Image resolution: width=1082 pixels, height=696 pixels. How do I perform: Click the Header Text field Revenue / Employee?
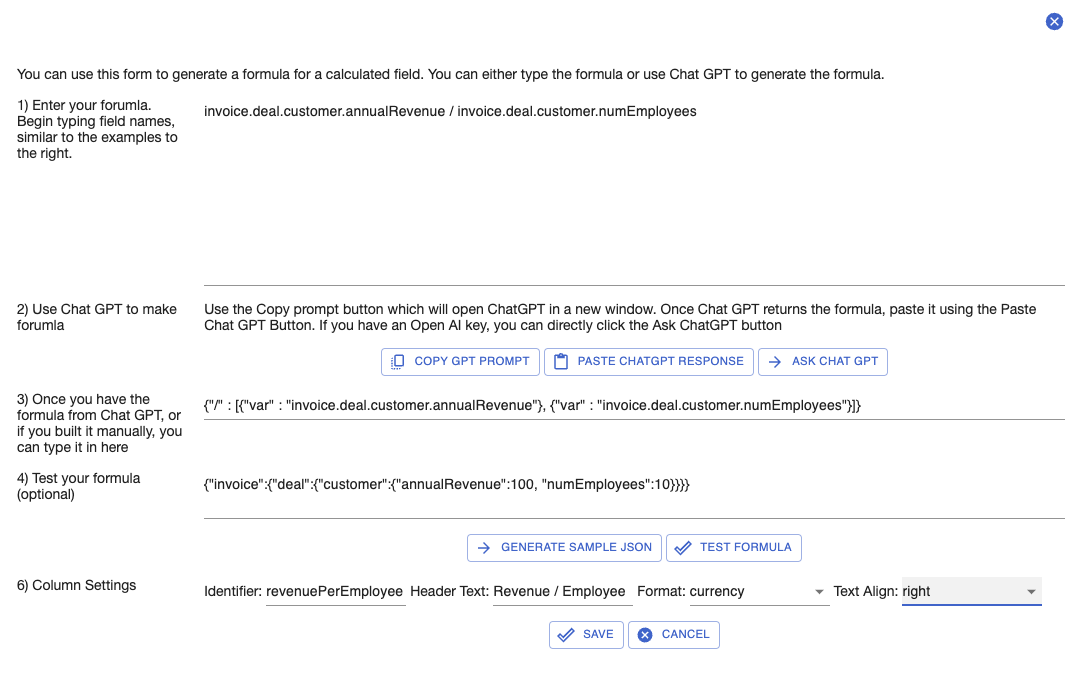(562, 592)
